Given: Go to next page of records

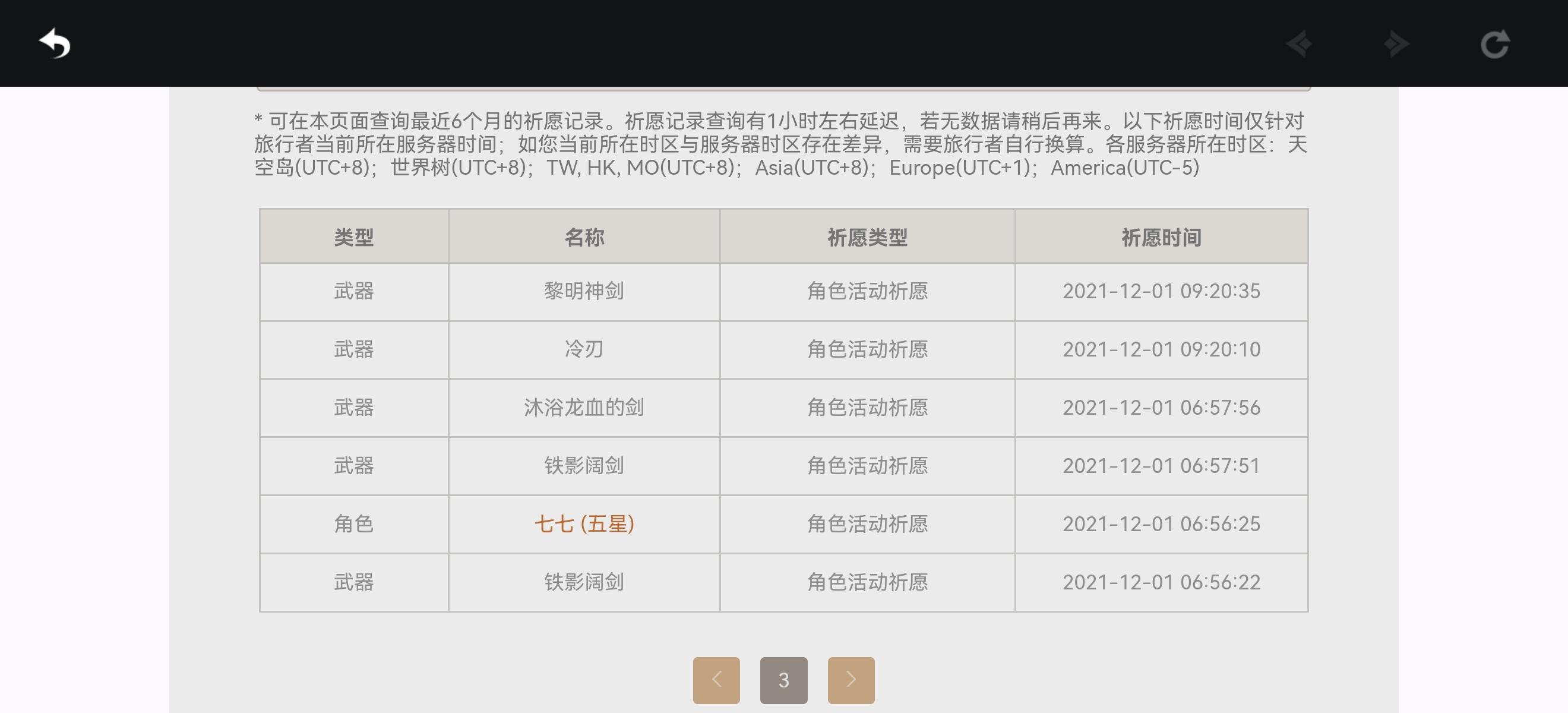Looking at the screenshot, I should point(851,680).
